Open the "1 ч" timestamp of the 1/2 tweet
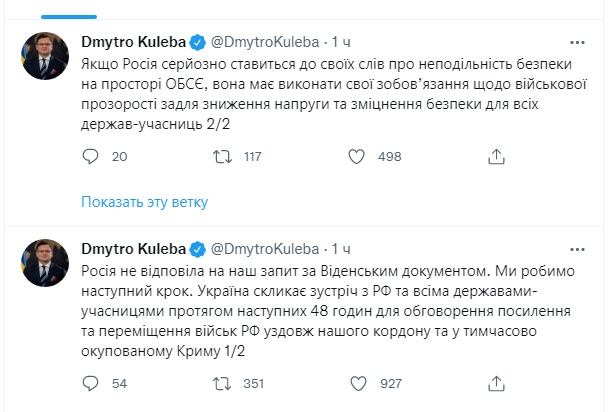Image resolution: width=611 pixels, height=412 pixels. [340, 248]
